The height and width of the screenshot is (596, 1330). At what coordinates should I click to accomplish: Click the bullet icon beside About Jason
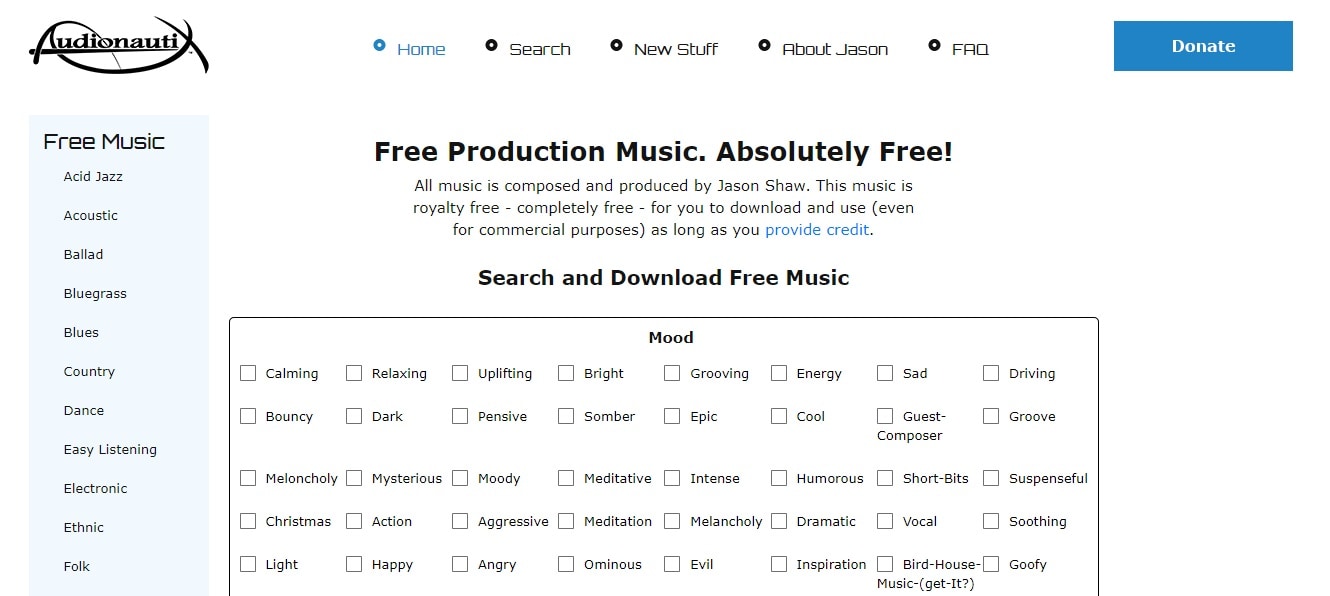[x=764, y=45]
